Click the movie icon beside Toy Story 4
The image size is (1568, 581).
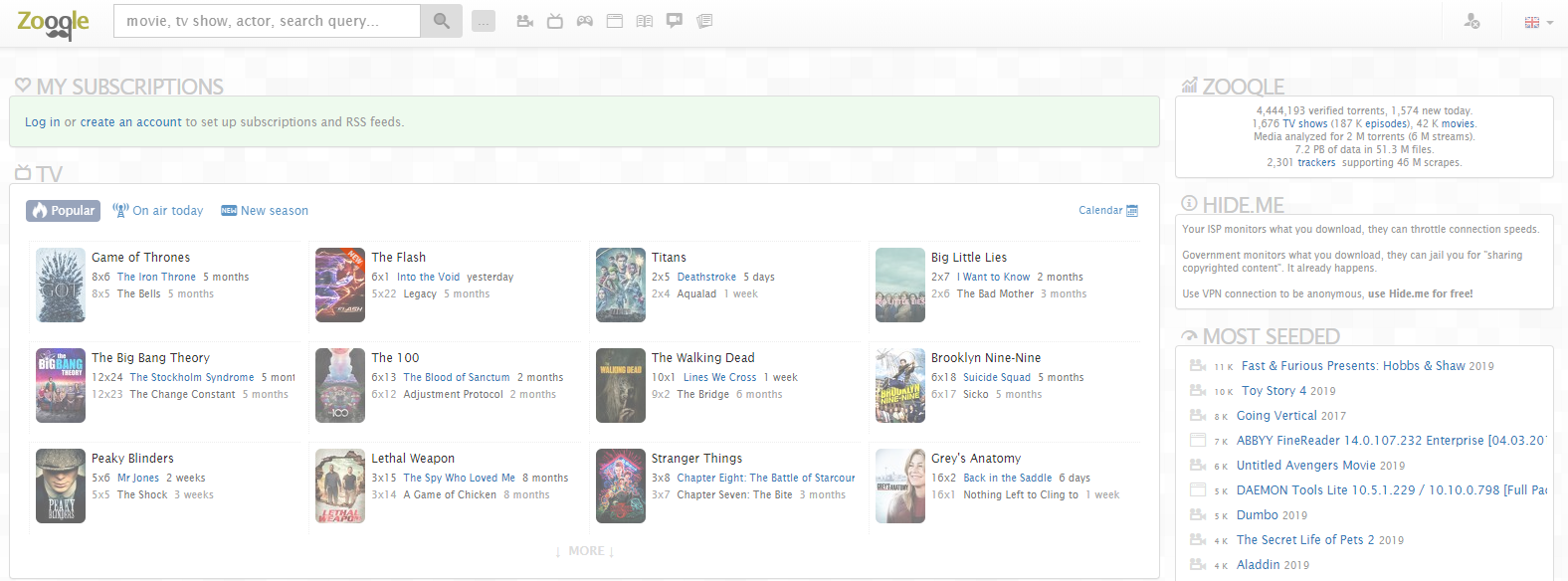point(1198,391)
